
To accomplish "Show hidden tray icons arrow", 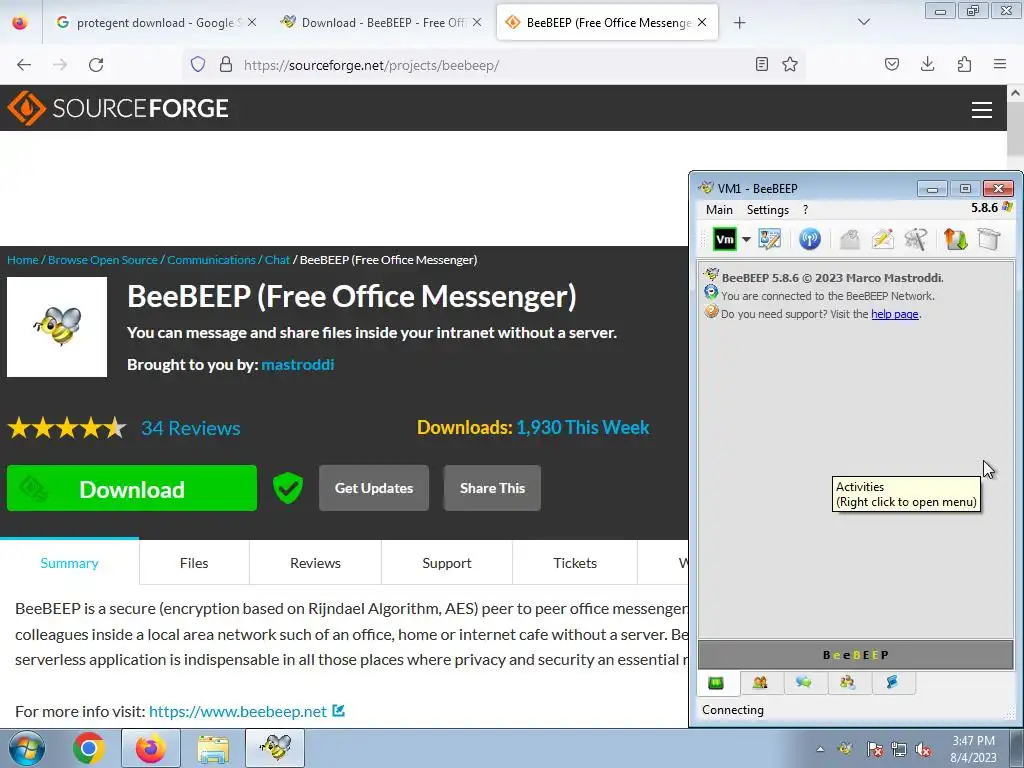I will 820,749.
